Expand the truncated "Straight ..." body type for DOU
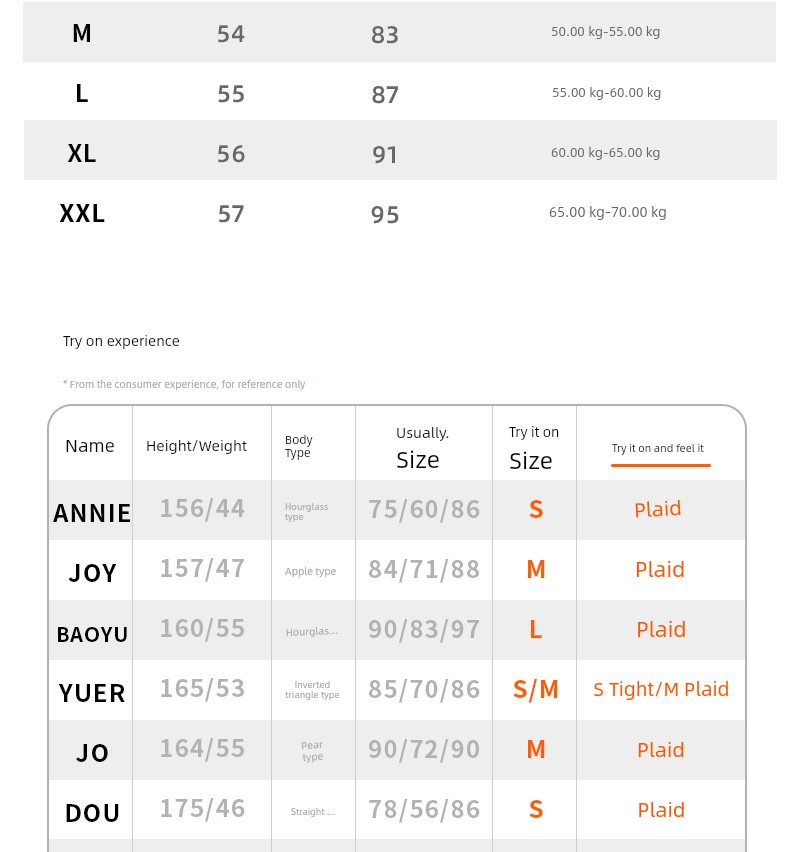The height and width of the screenshot is (852, 790). (313, 812)
